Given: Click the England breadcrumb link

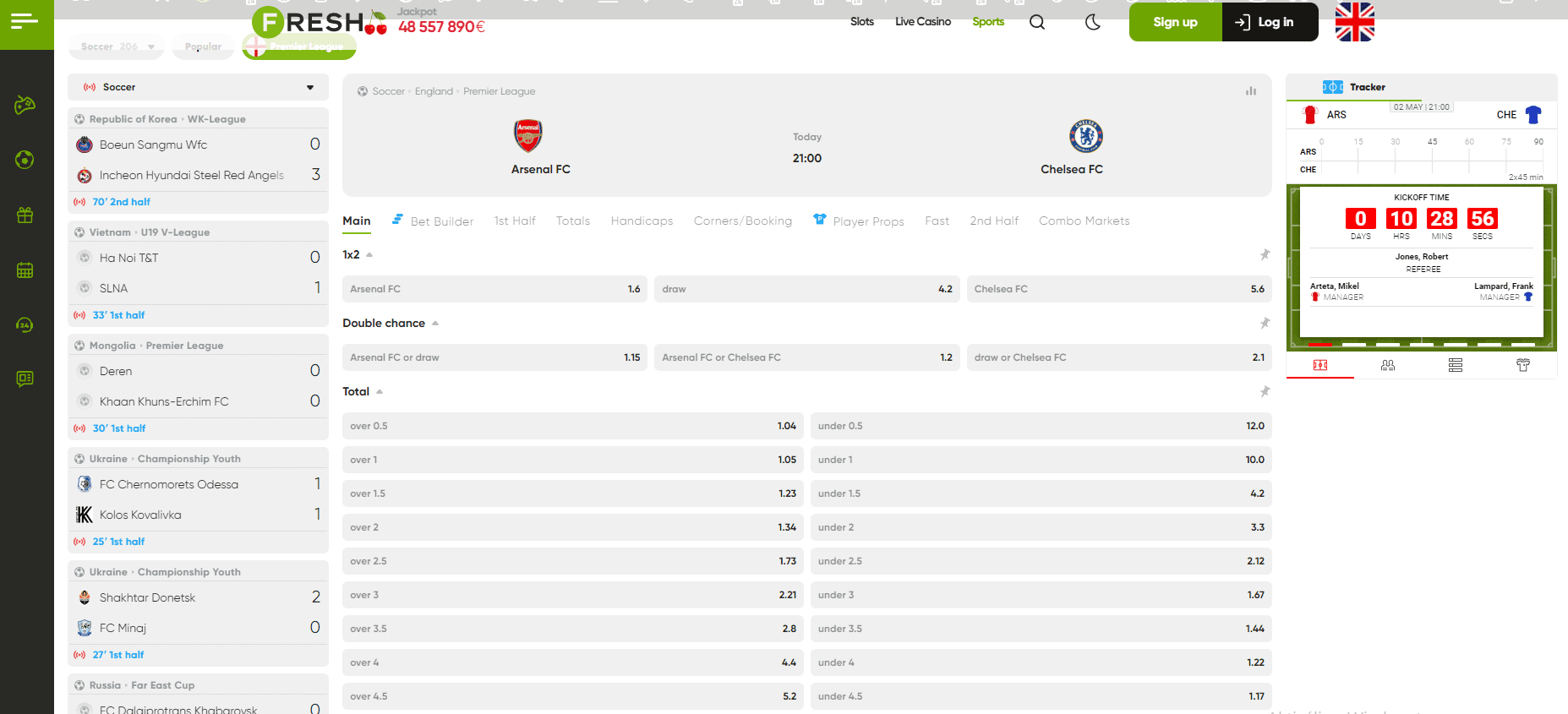Looking at the screenshot, I should pos(434,91).
